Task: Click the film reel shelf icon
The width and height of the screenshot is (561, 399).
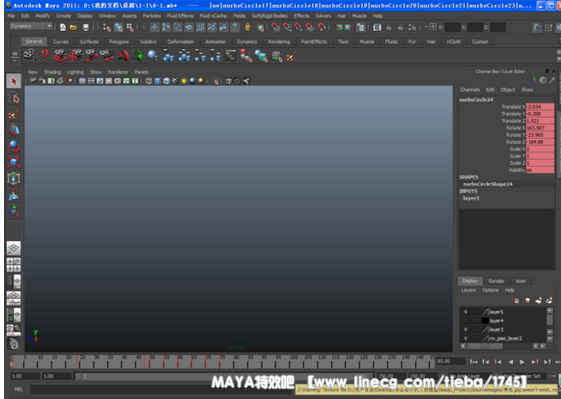Action: (x=30, y=56)
